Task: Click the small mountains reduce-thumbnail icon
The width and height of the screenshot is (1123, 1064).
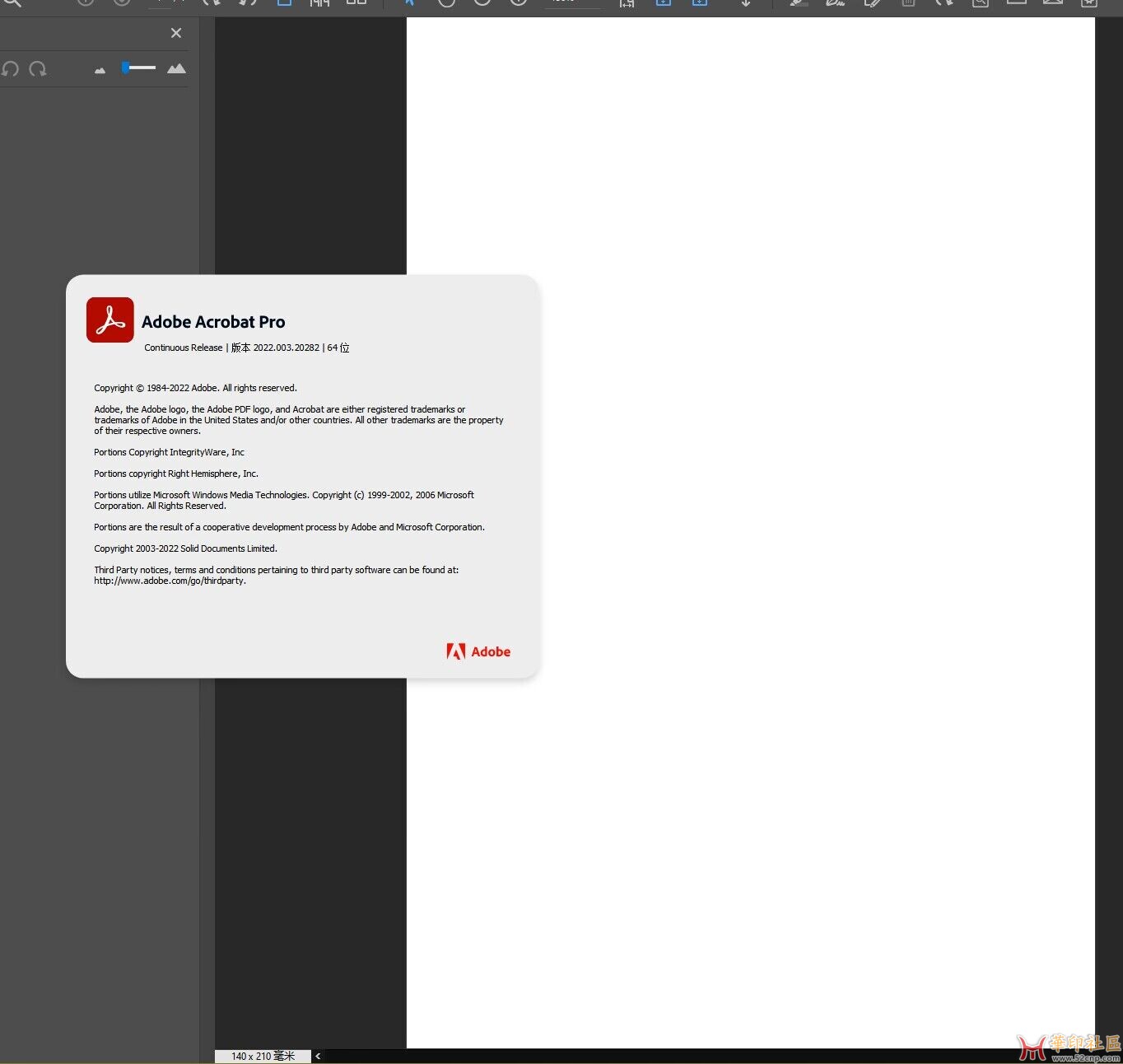Action: tap(100, 71)
